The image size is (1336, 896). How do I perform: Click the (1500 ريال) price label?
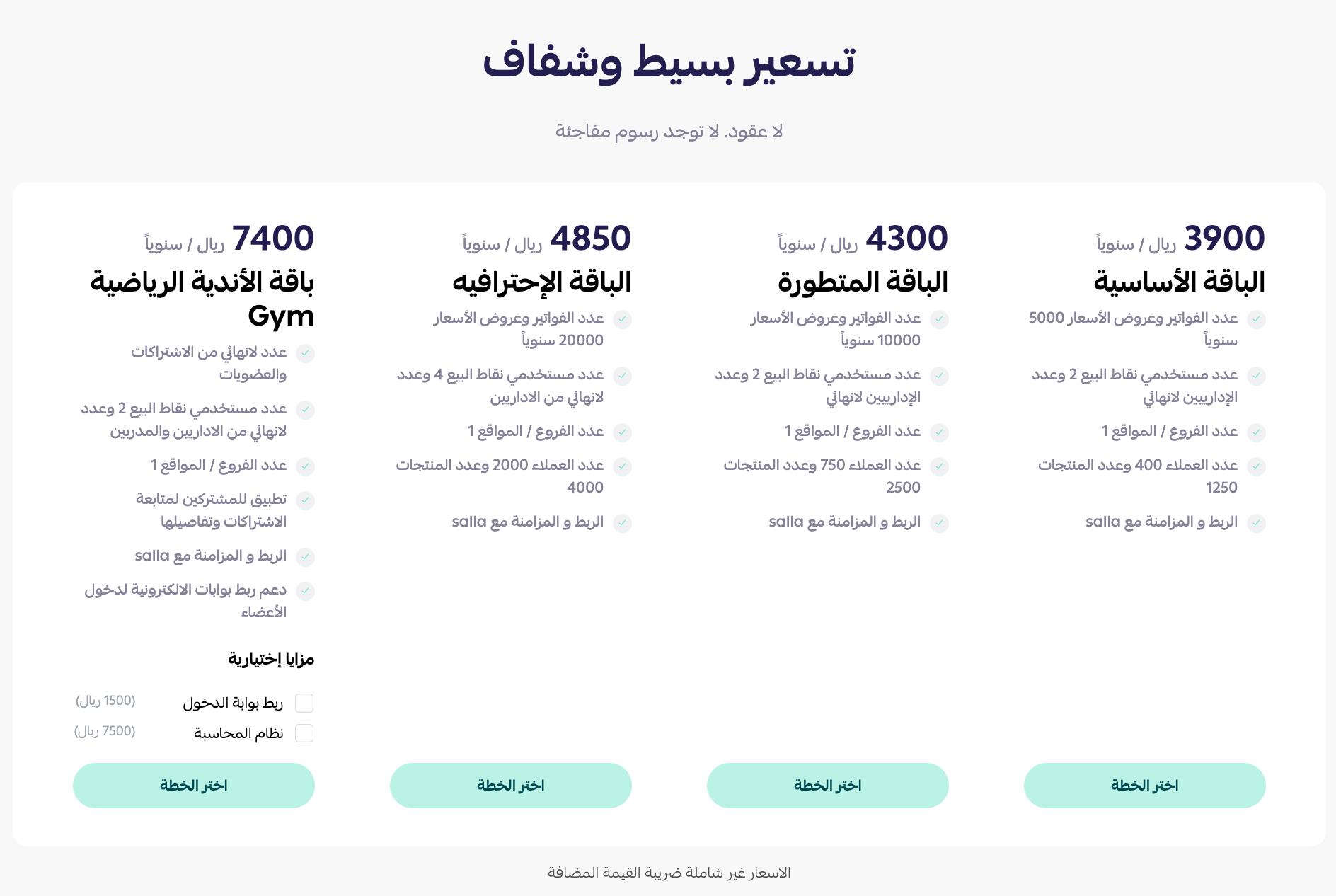(105, 701)
